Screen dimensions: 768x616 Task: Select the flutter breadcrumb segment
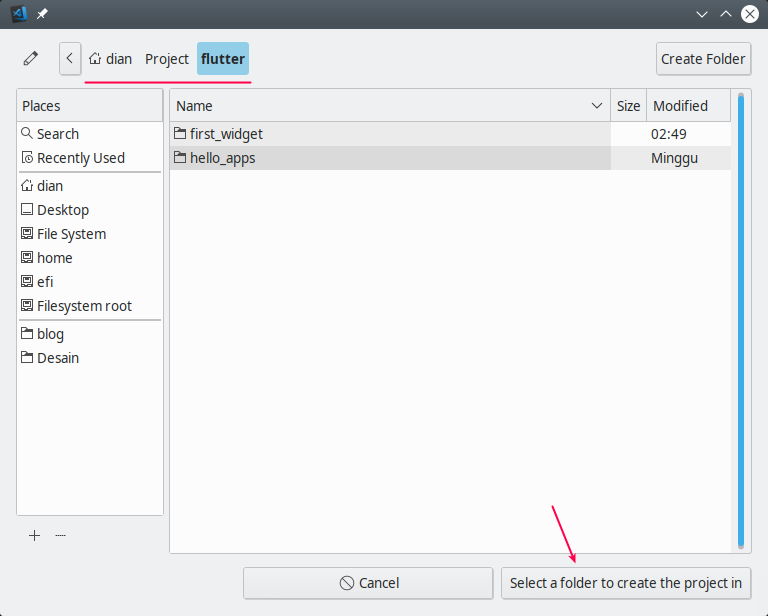(222, 59)
